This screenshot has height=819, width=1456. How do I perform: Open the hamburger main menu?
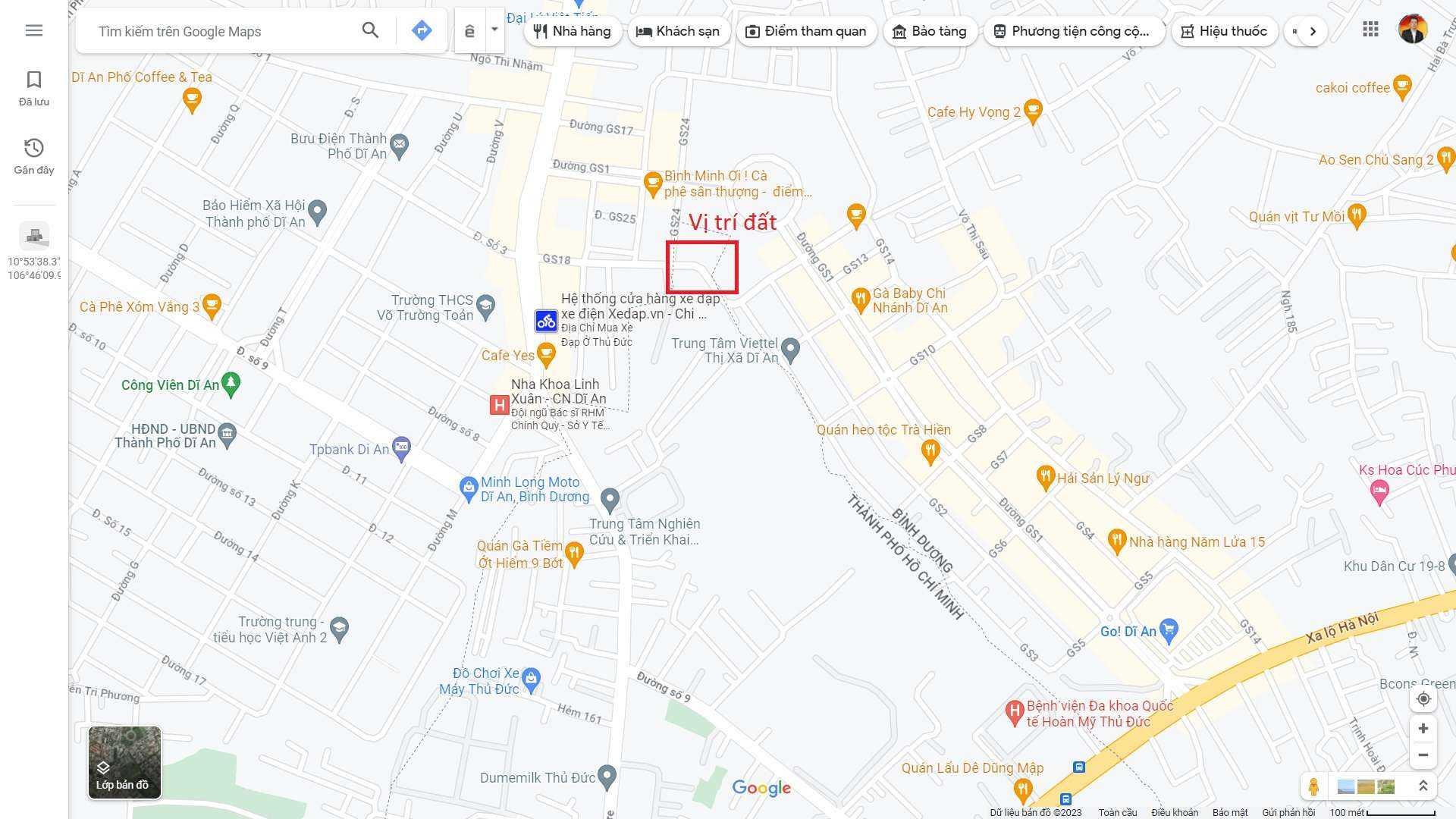click(x=34, y=30)
